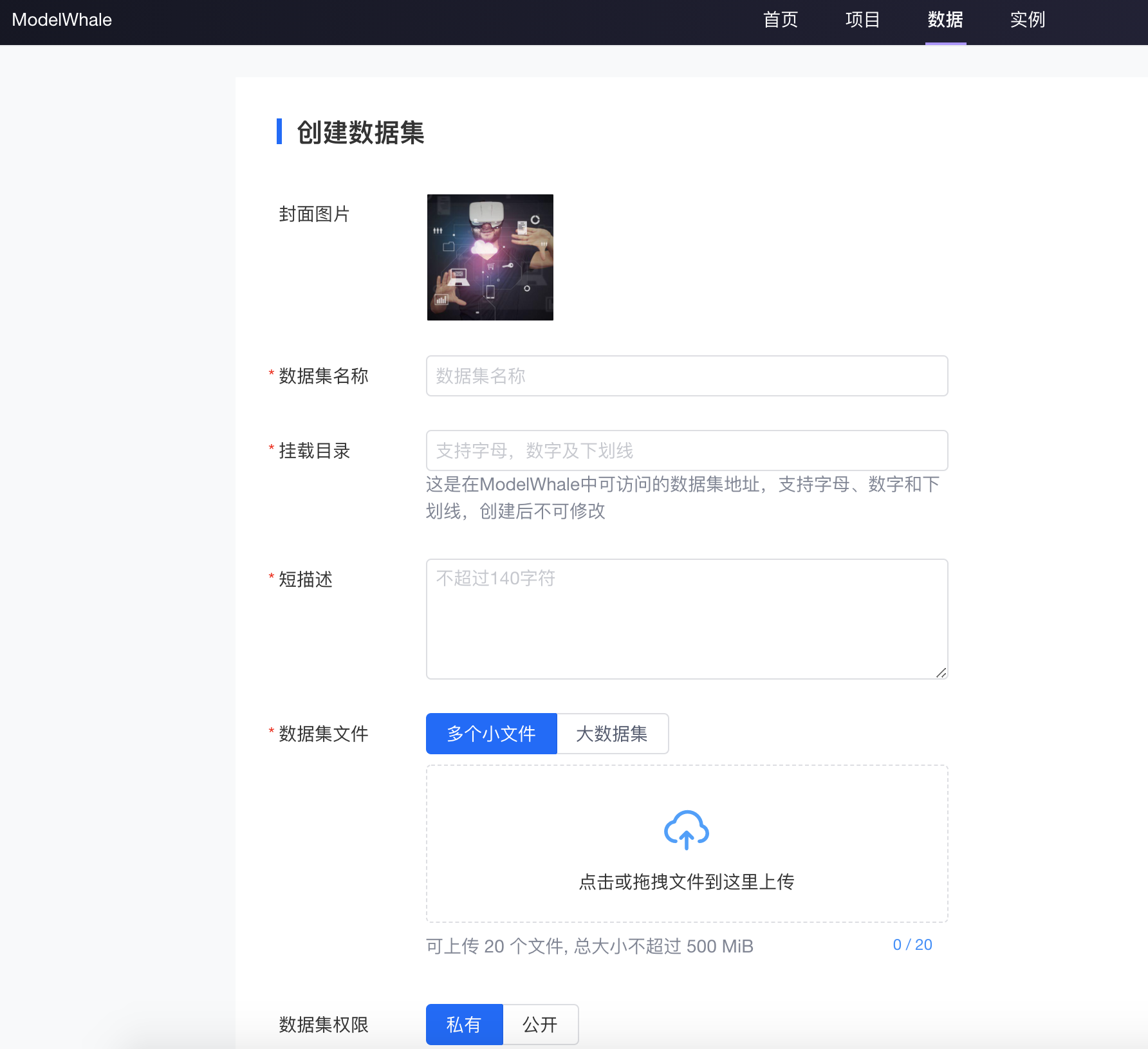Screen dimensions: 1148x1049
Task: Switch to 大数据集 upload mode
Action: [612, 733]
